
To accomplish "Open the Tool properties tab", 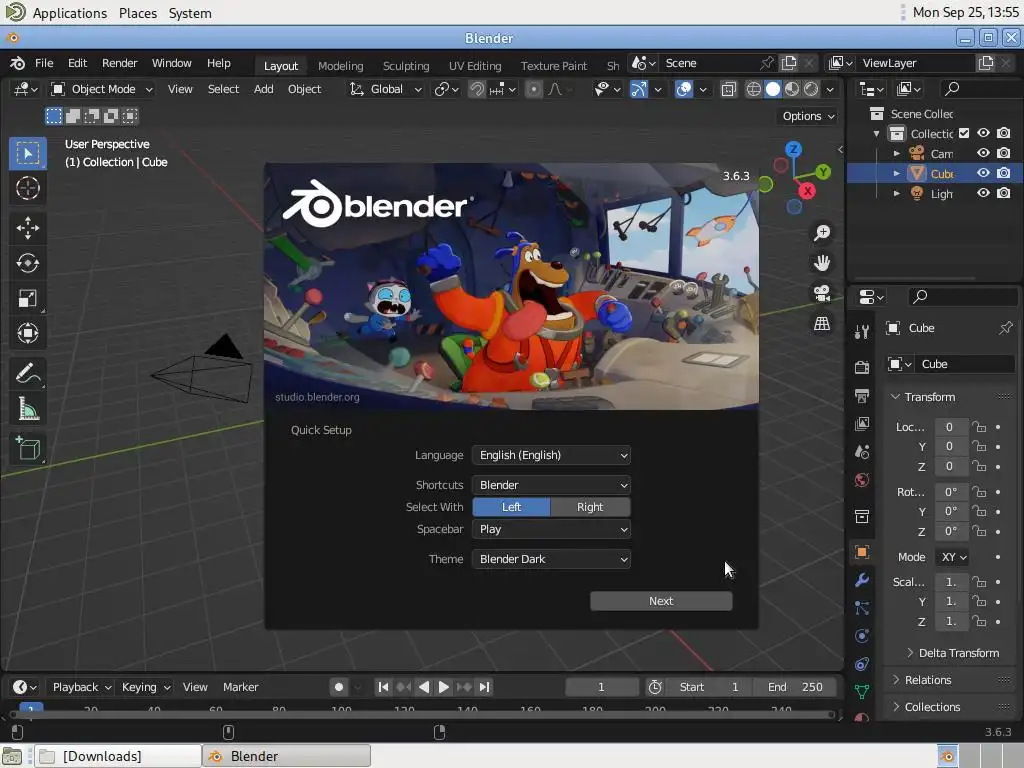I will 861,332.
